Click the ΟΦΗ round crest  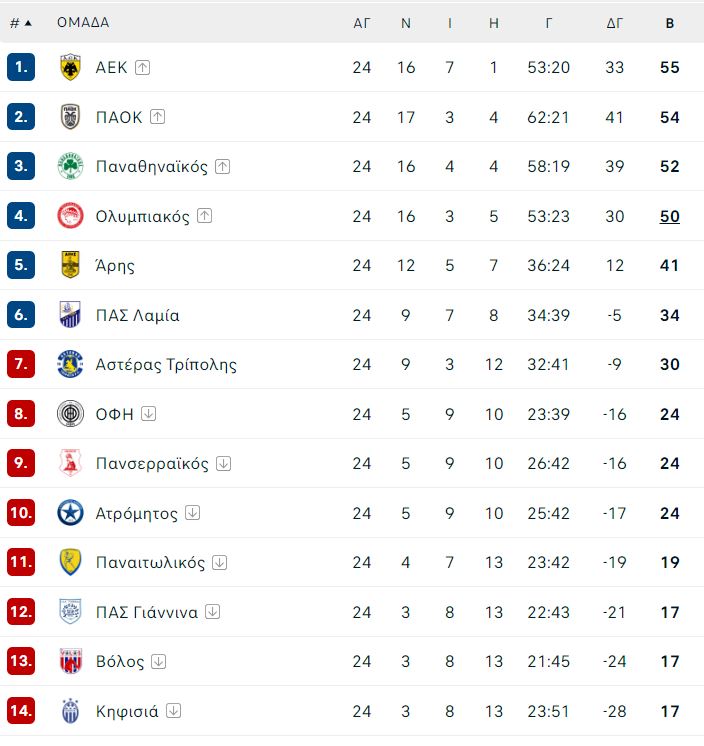70,414
